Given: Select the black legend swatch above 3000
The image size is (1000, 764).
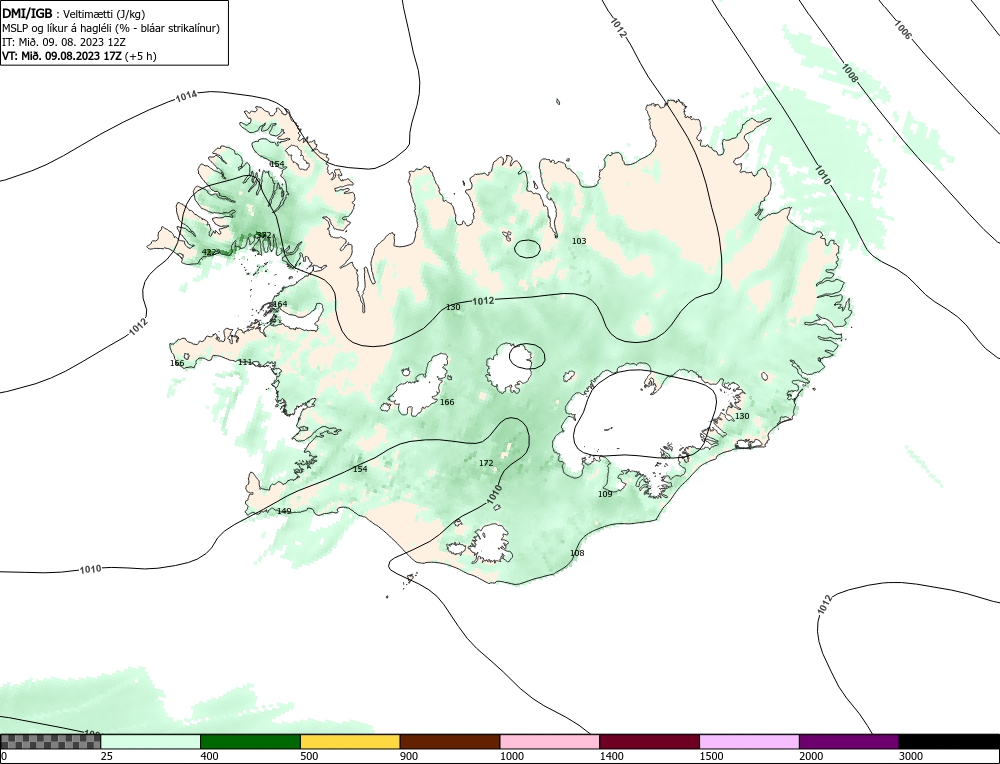Looking at the screenshot, I should click(x=949, y=741).
